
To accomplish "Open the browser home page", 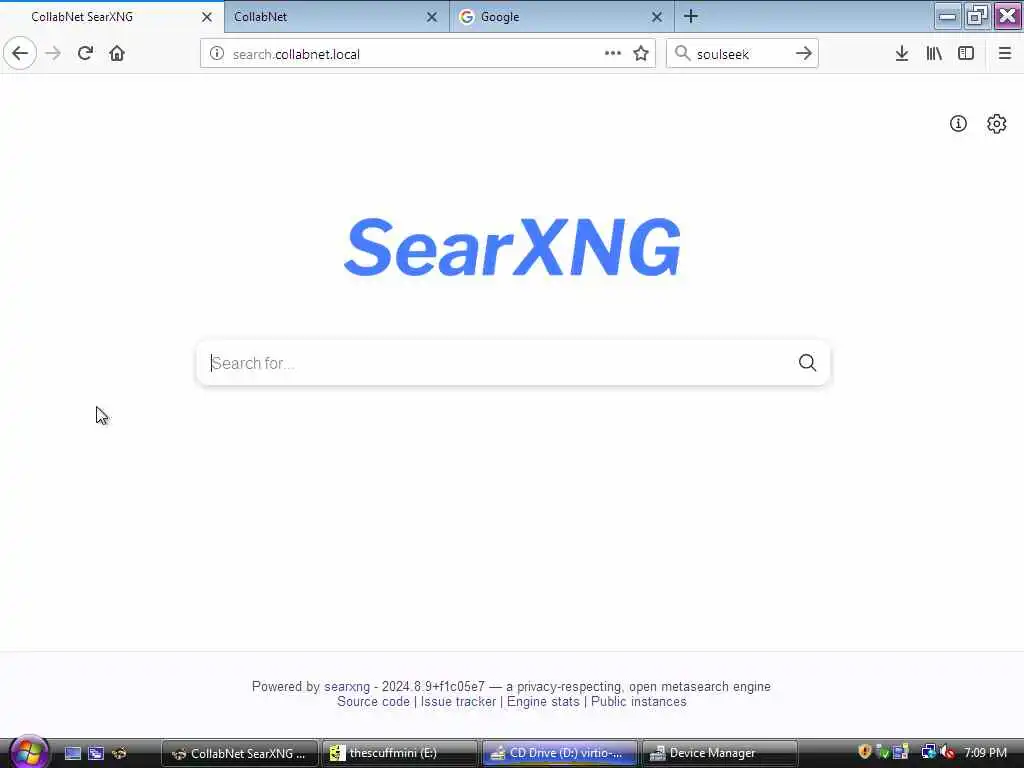I will (x=117, y=54).
